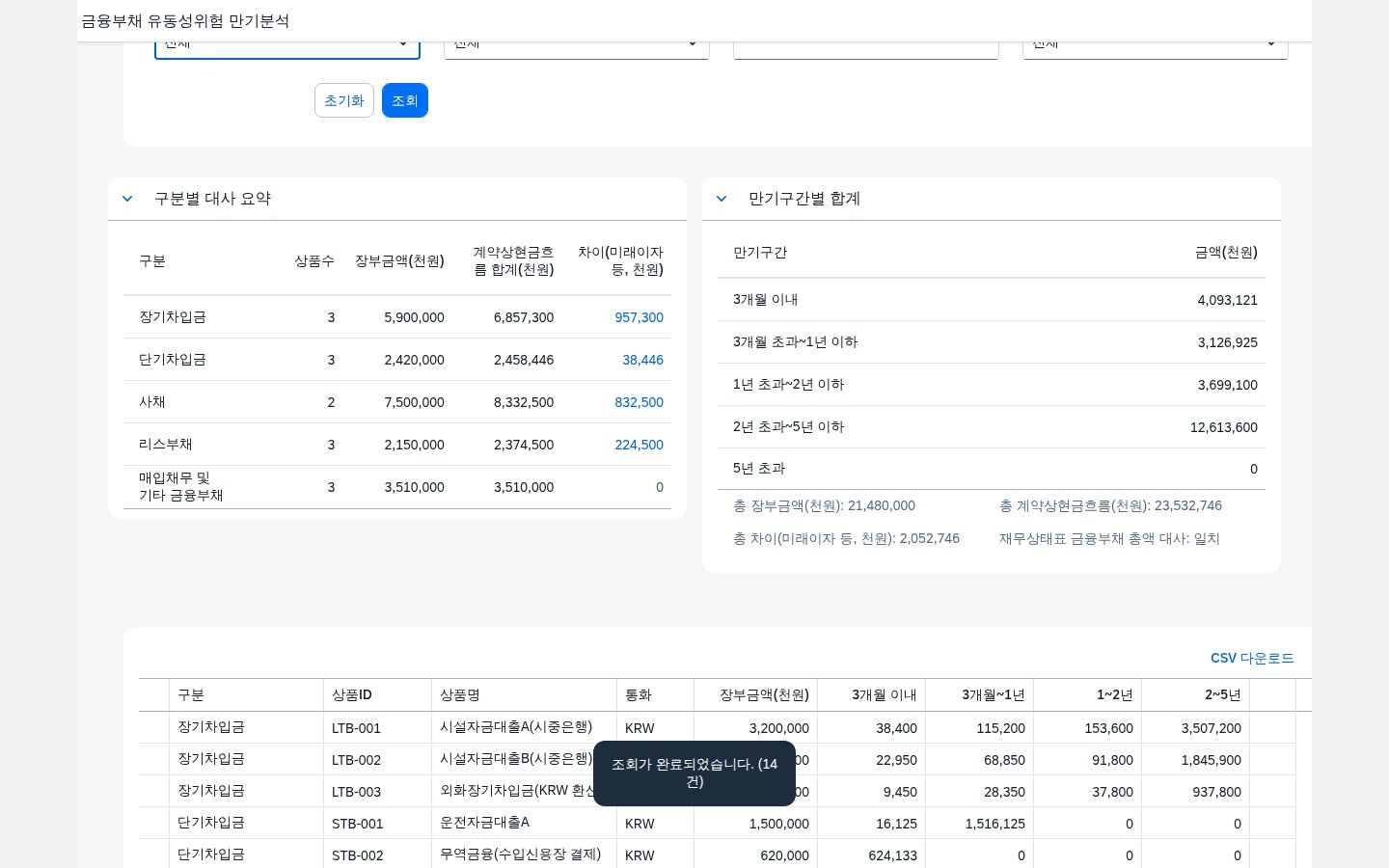1389x868 pixels.
Task: Collapse the 구분별 대사 요약 panel chevron
Action: pos(127,199)
